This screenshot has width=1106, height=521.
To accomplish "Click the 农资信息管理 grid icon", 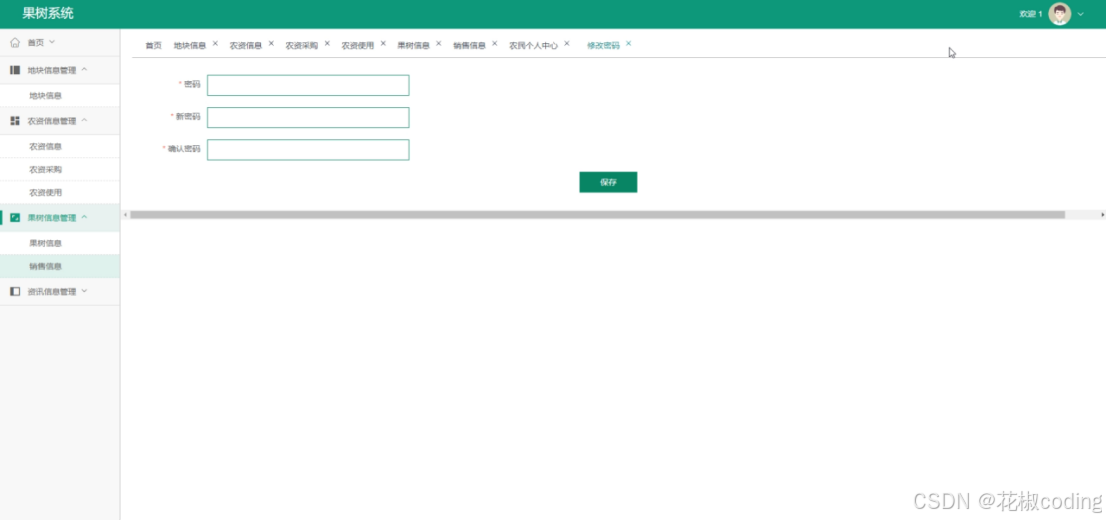I will click(15, 121).
